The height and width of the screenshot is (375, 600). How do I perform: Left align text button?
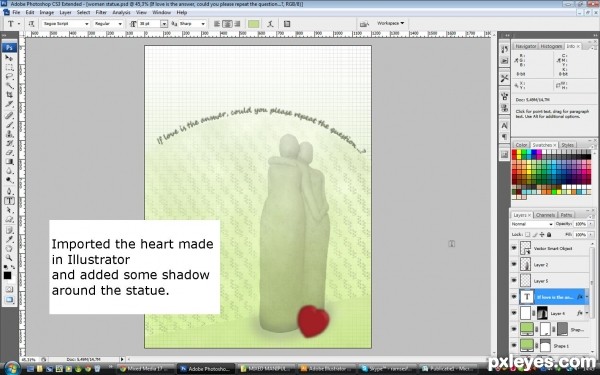(217, 24)
